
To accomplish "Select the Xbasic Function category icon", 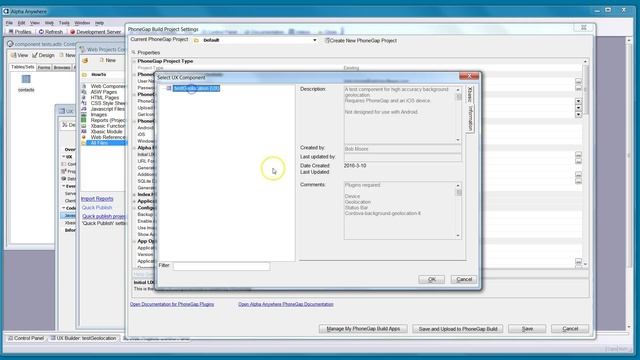I will click(84, 126).
